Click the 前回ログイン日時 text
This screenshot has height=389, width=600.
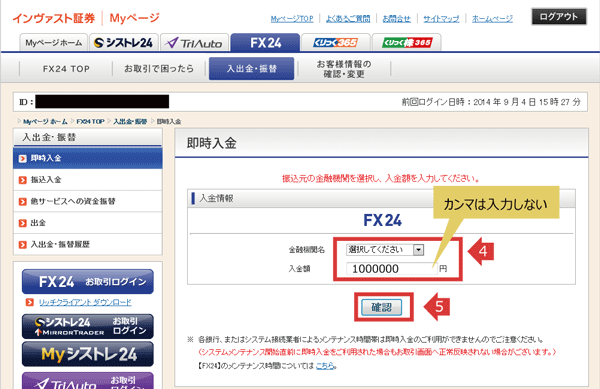tap(491, 102)
